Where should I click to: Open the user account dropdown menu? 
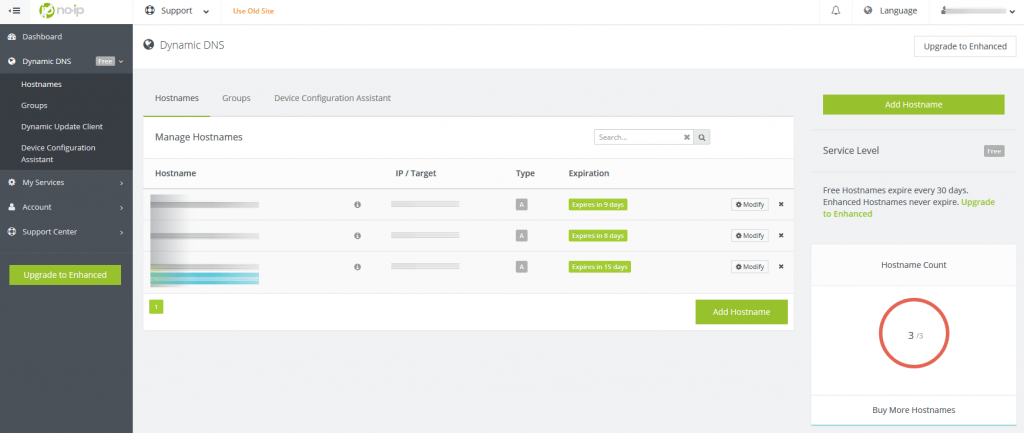(976, 11)
